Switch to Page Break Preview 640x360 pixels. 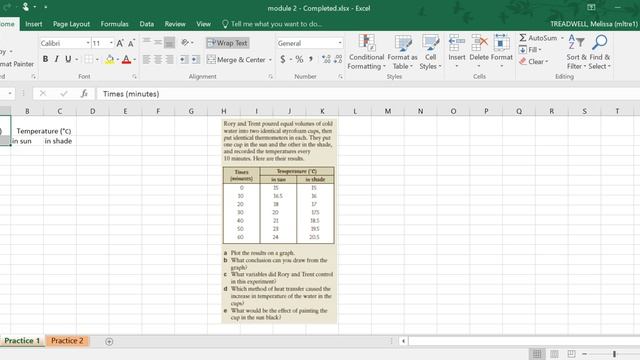point(571,354)
